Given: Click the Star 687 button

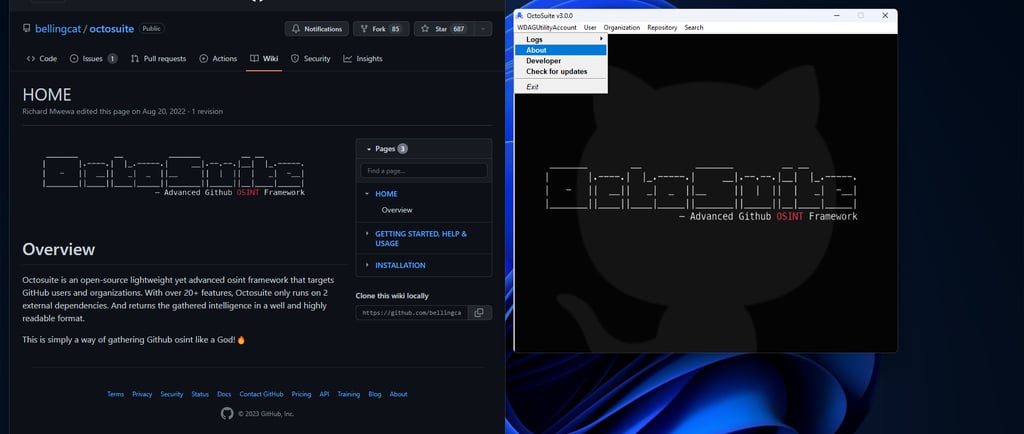Looking at the screenshot, I should click(x=444, y=29).
